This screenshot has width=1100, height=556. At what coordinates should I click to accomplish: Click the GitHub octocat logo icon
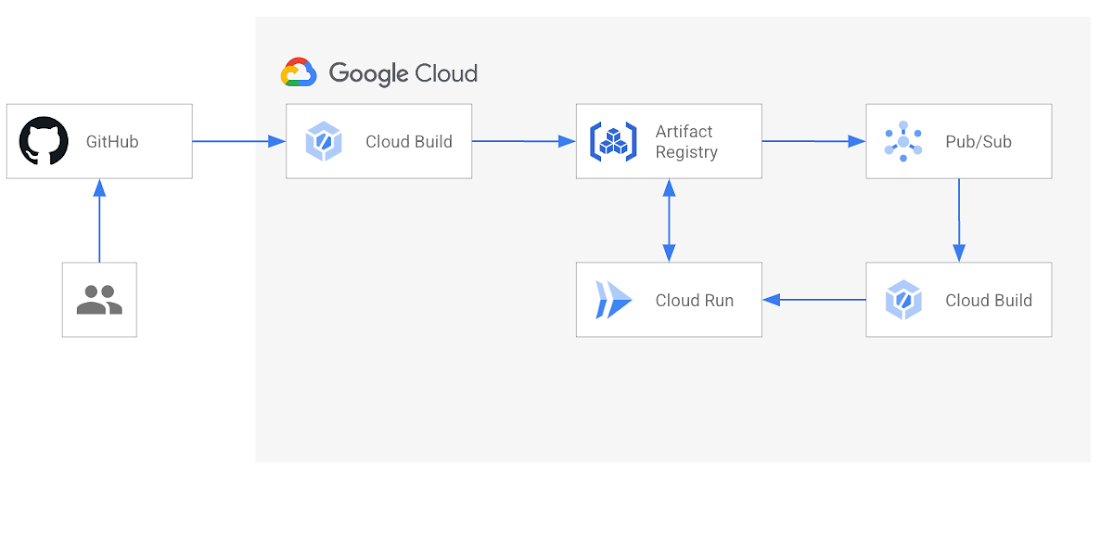(44, 141)
